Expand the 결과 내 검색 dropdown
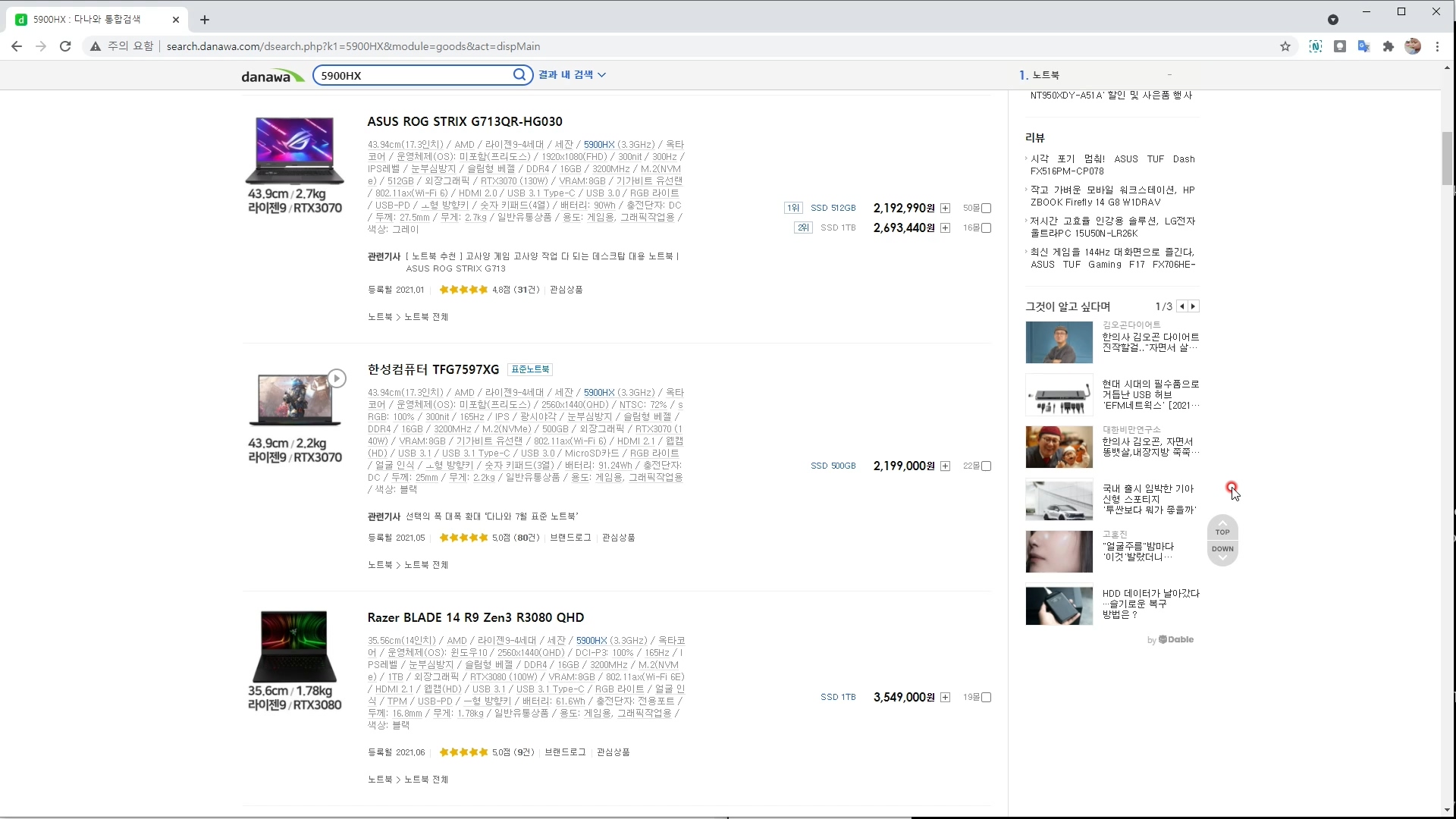The image size is (1456, 819). click(572, 75)
